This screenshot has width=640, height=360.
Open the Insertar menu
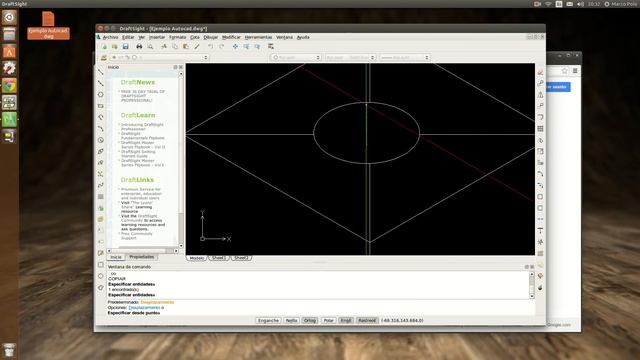[157, 37]
